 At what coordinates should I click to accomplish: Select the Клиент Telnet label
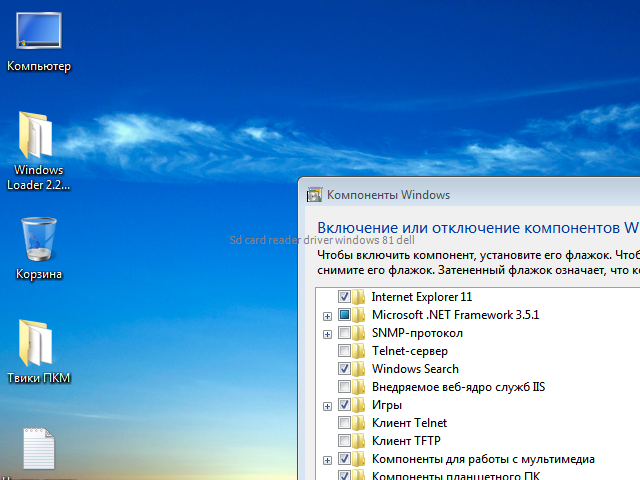click(409, 423)
